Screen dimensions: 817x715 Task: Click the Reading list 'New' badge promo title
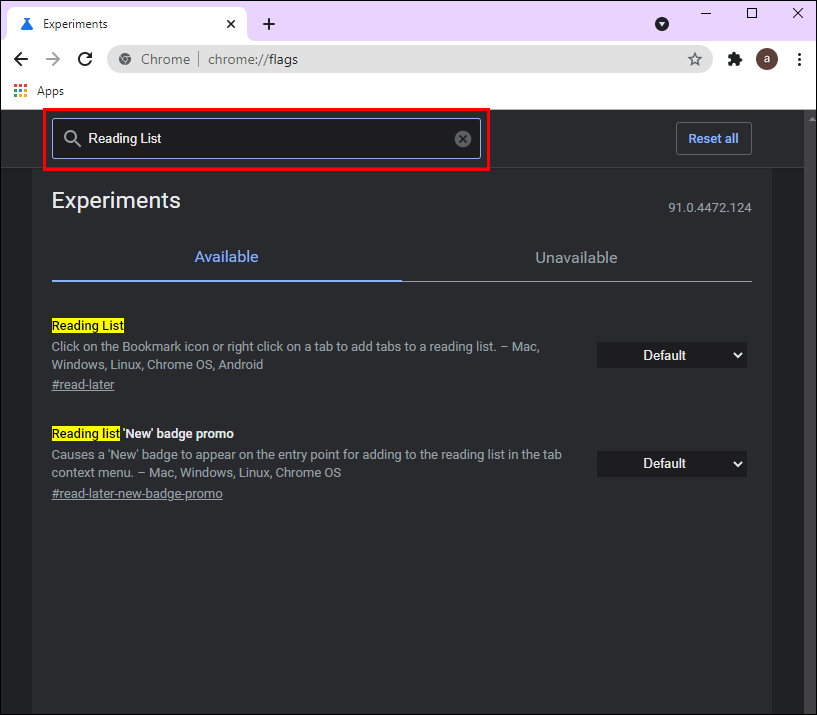(x=143, y=434)
